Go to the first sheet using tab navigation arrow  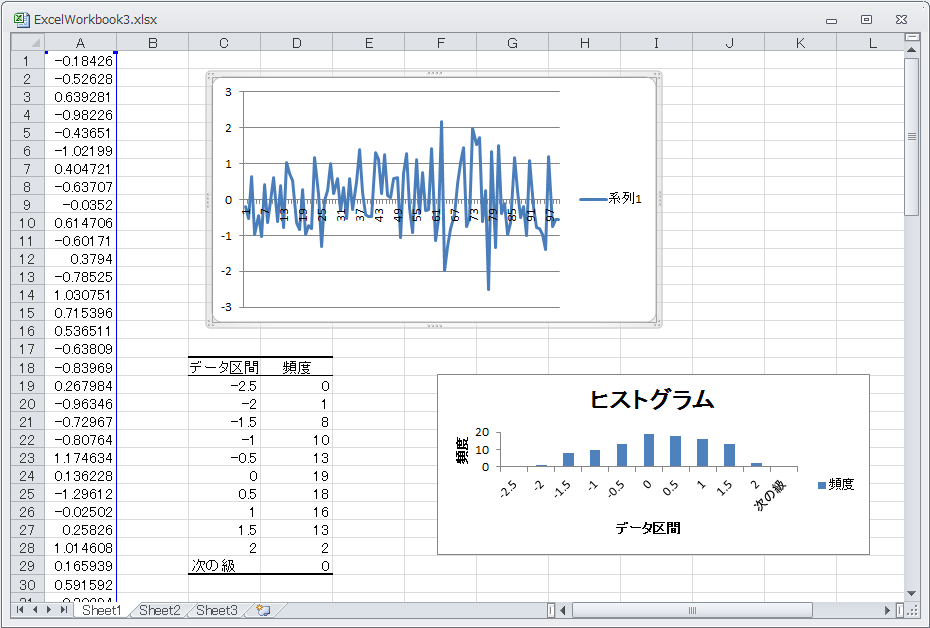(20, 610)
